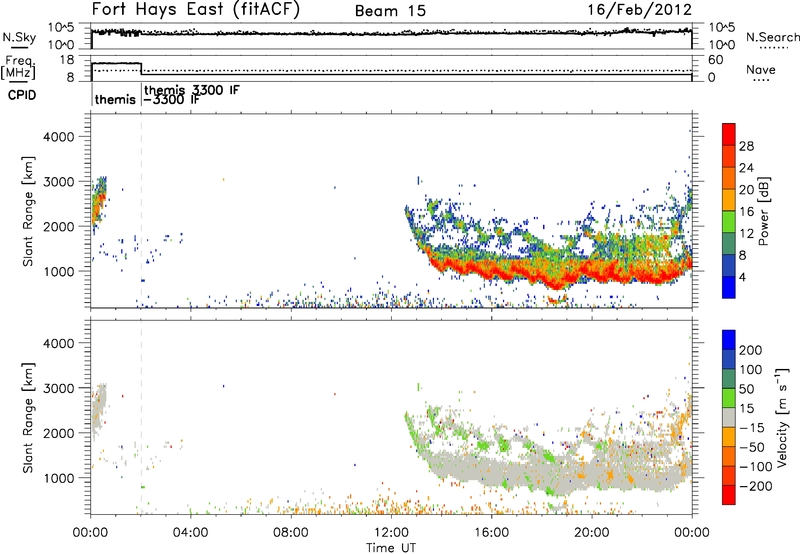Pick the Power color bar segment between 4 and 8
Screen dimensions: 800x554
(x=729, y=265)
